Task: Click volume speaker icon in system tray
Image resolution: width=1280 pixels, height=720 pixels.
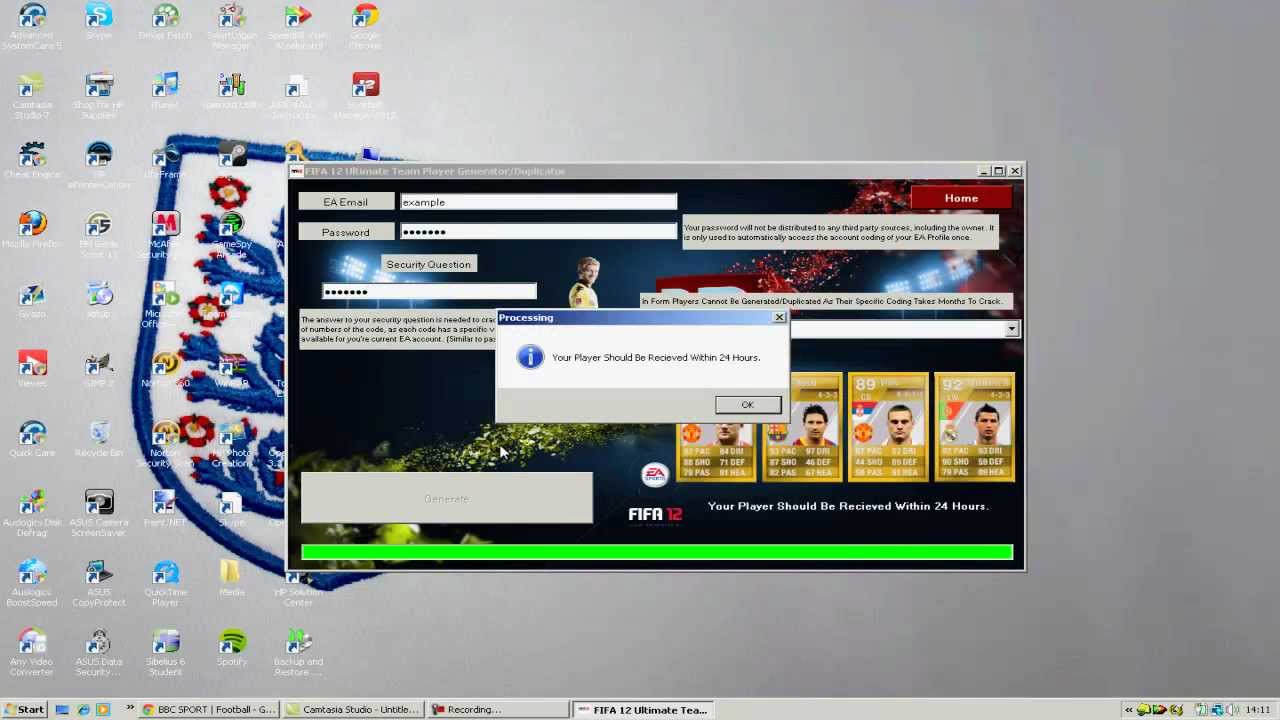Action: click(1231, 710)
